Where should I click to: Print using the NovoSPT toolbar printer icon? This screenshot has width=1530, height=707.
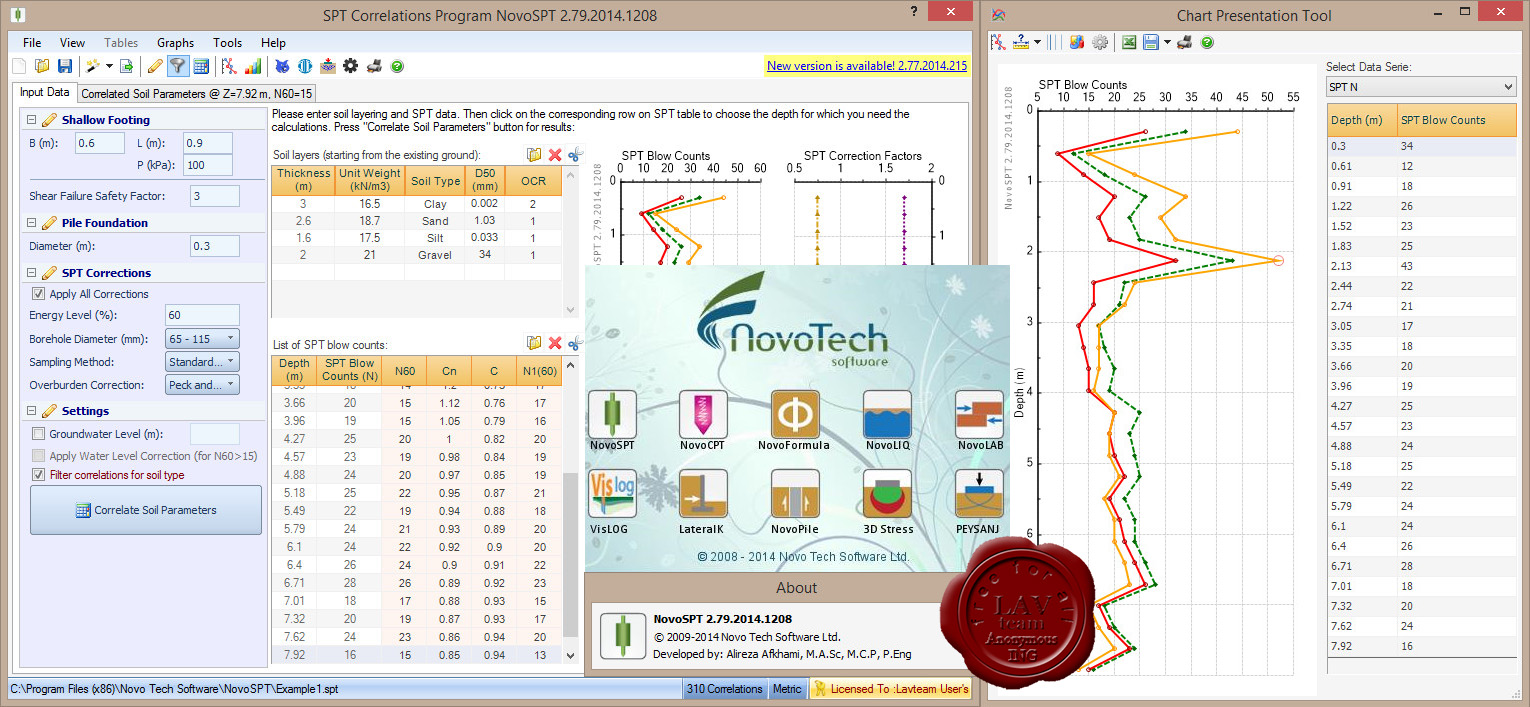tap(374, 66)
